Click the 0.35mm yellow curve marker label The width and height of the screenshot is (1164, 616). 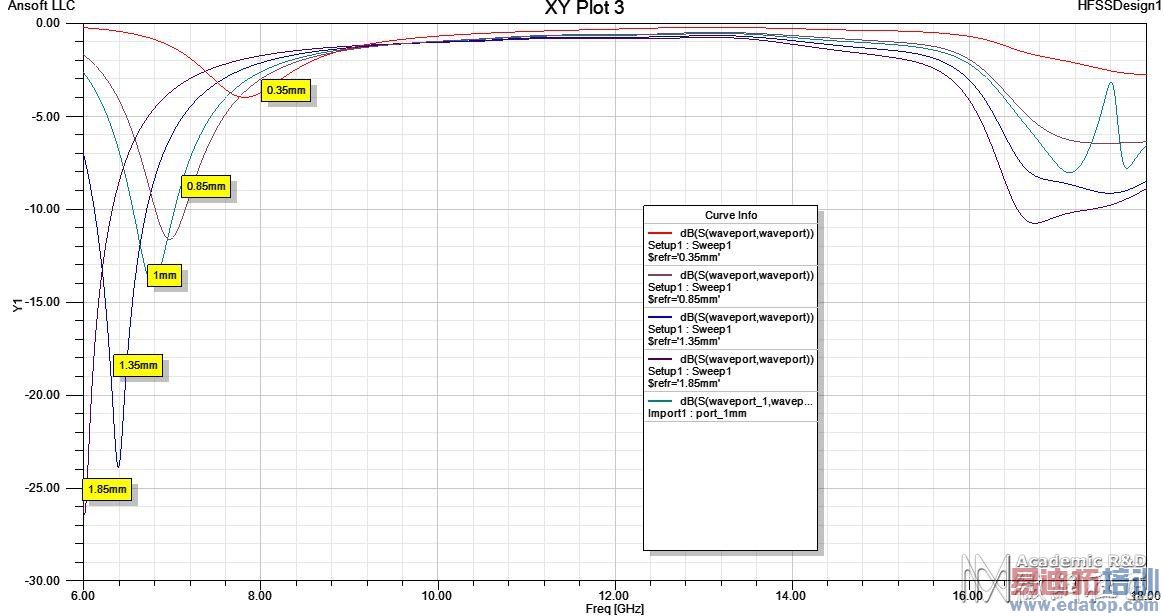[287, 91]
